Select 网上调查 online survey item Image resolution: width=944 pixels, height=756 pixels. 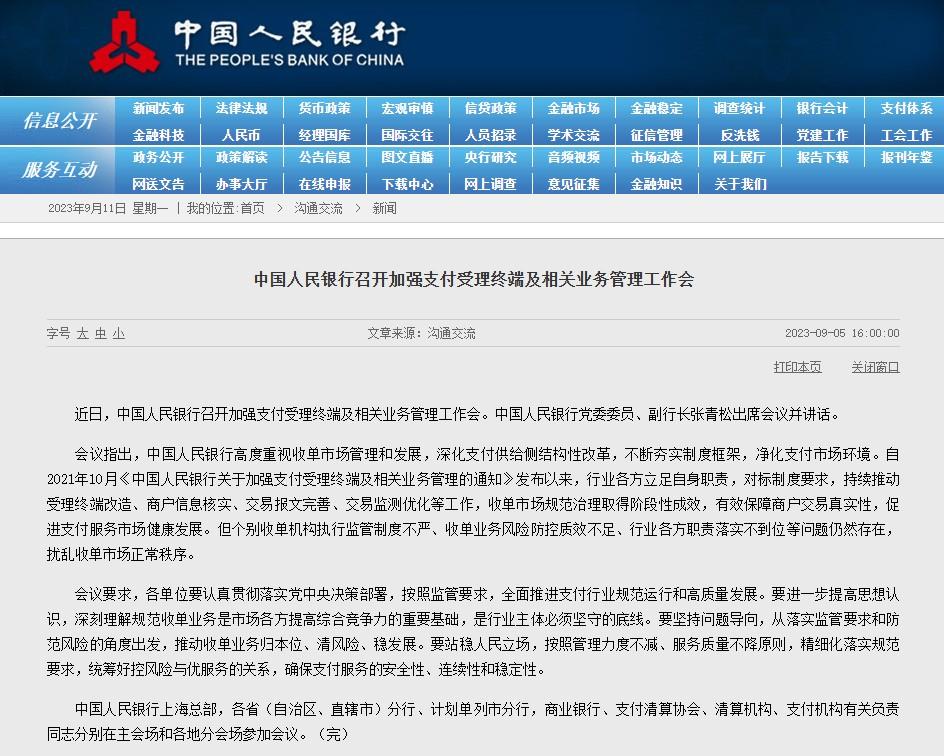(x=490, y=184)
